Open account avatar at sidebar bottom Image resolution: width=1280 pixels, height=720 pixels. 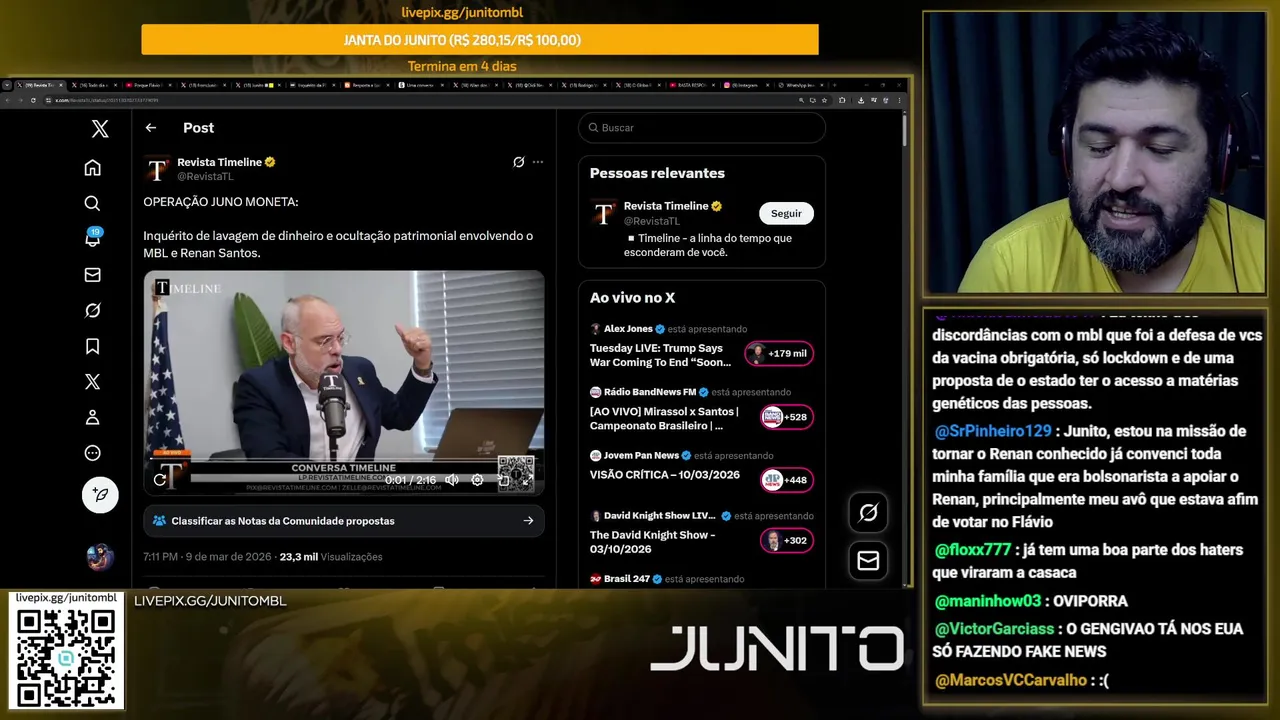click(100, 556)
